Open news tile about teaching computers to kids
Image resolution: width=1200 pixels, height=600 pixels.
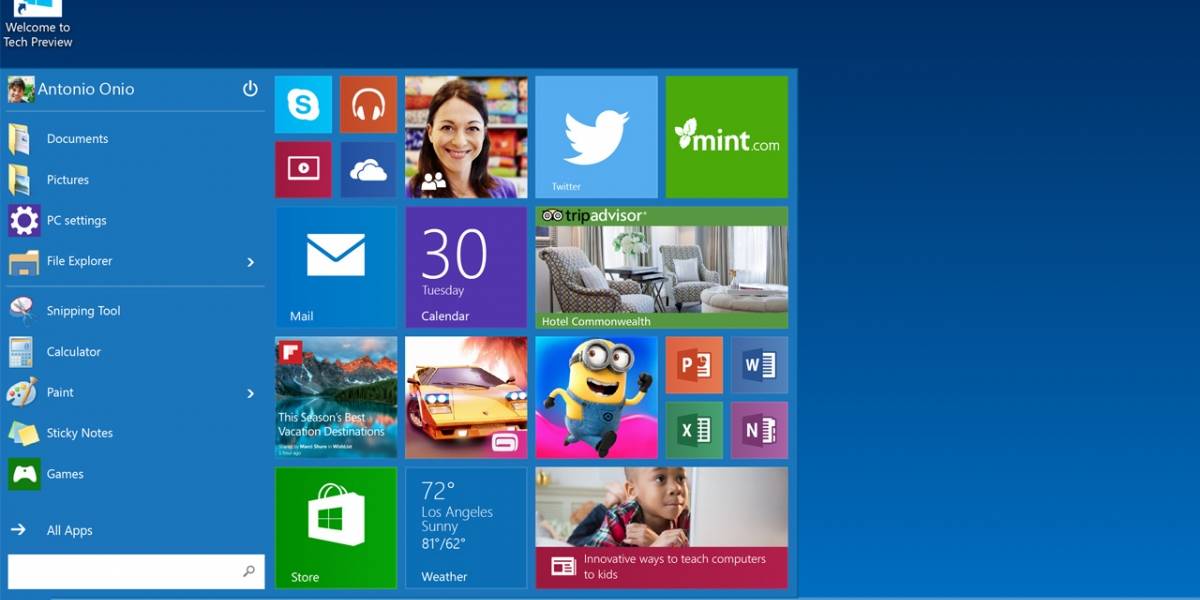661,528
